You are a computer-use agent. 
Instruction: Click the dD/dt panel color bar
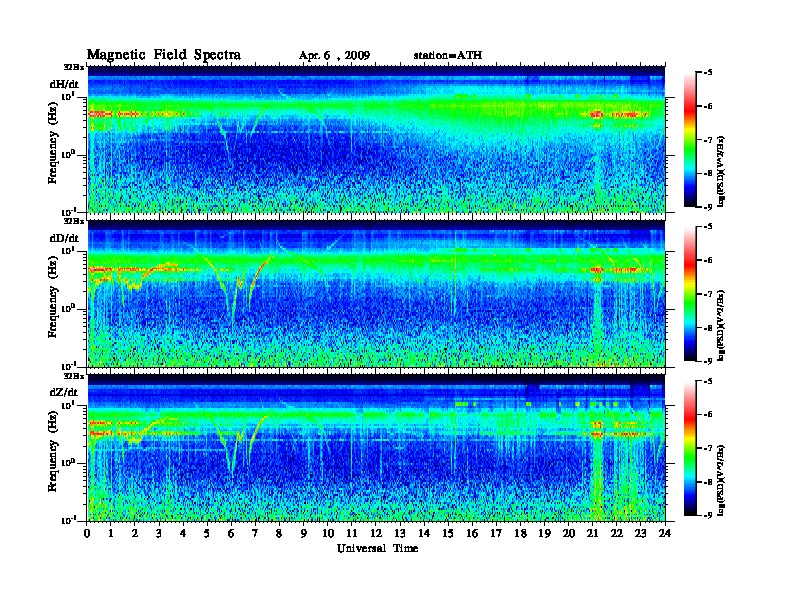click(x=690, y=294)
